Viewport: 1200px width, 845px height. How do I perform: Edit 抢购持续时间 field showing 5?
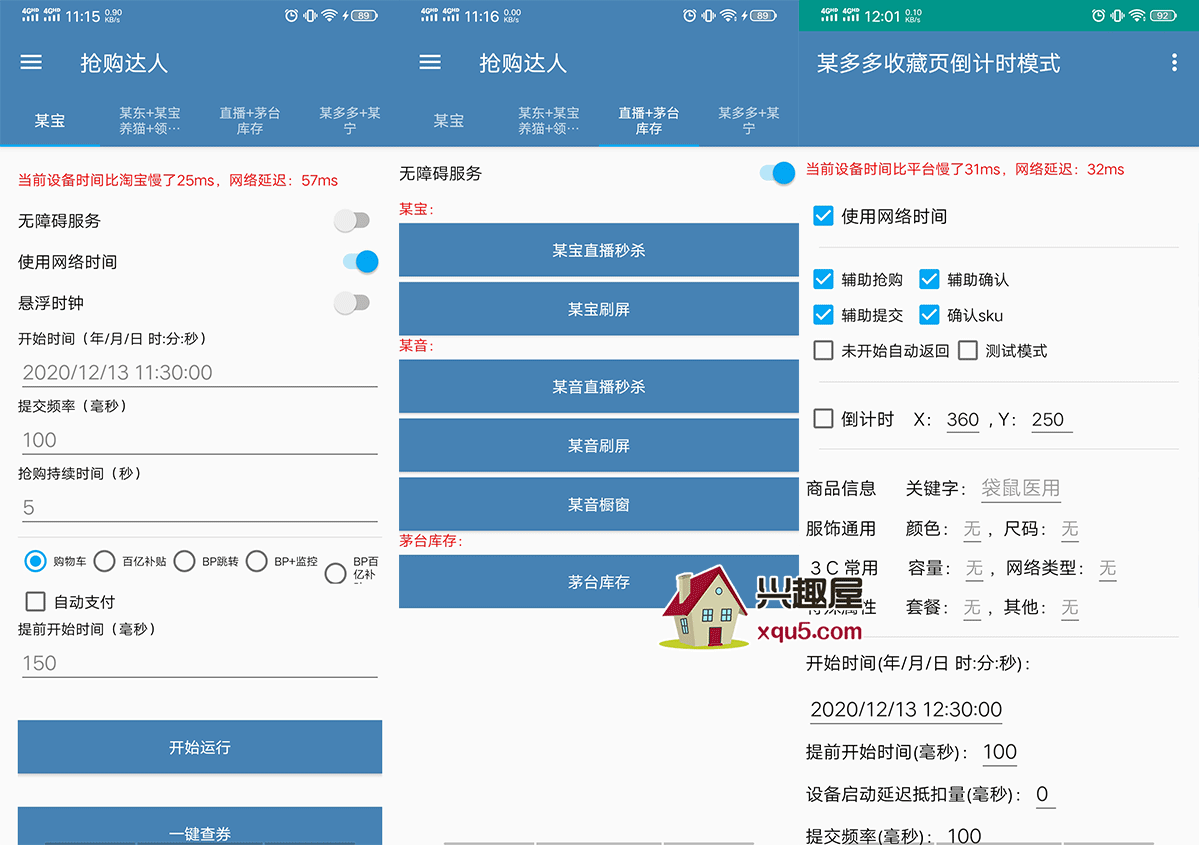pos(200,507)
